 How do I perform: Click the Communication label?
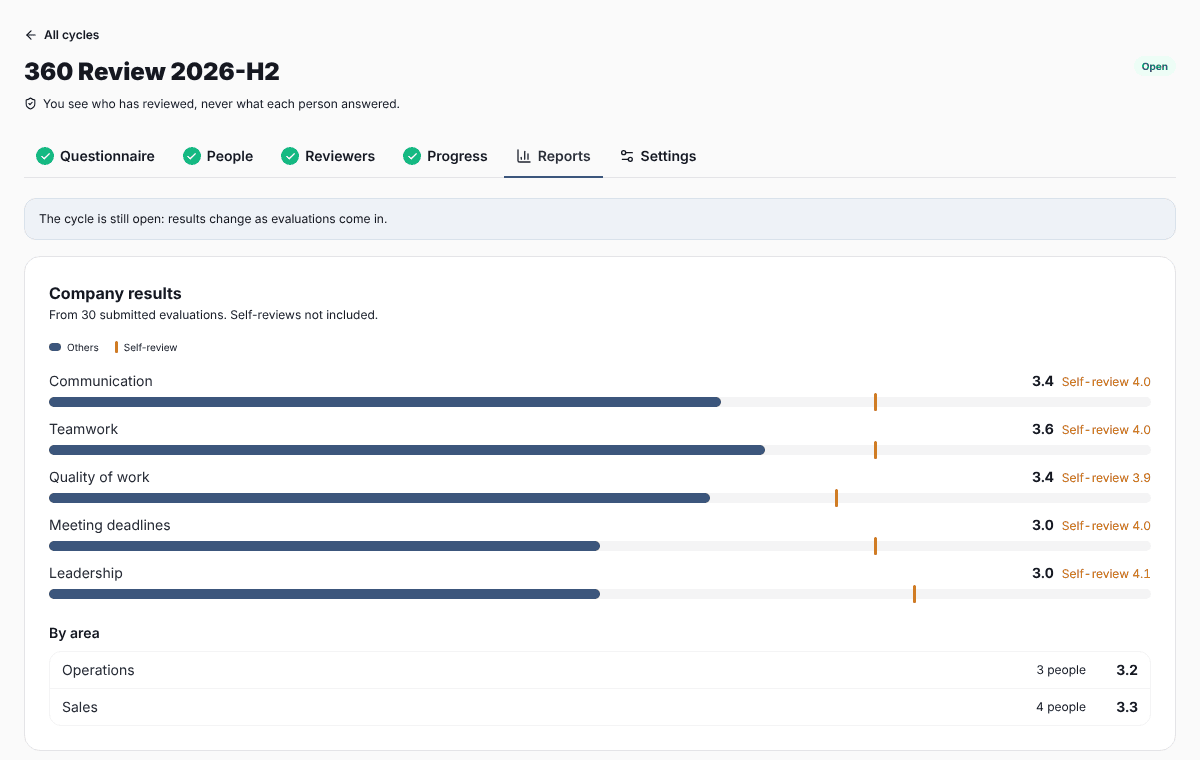101,381
